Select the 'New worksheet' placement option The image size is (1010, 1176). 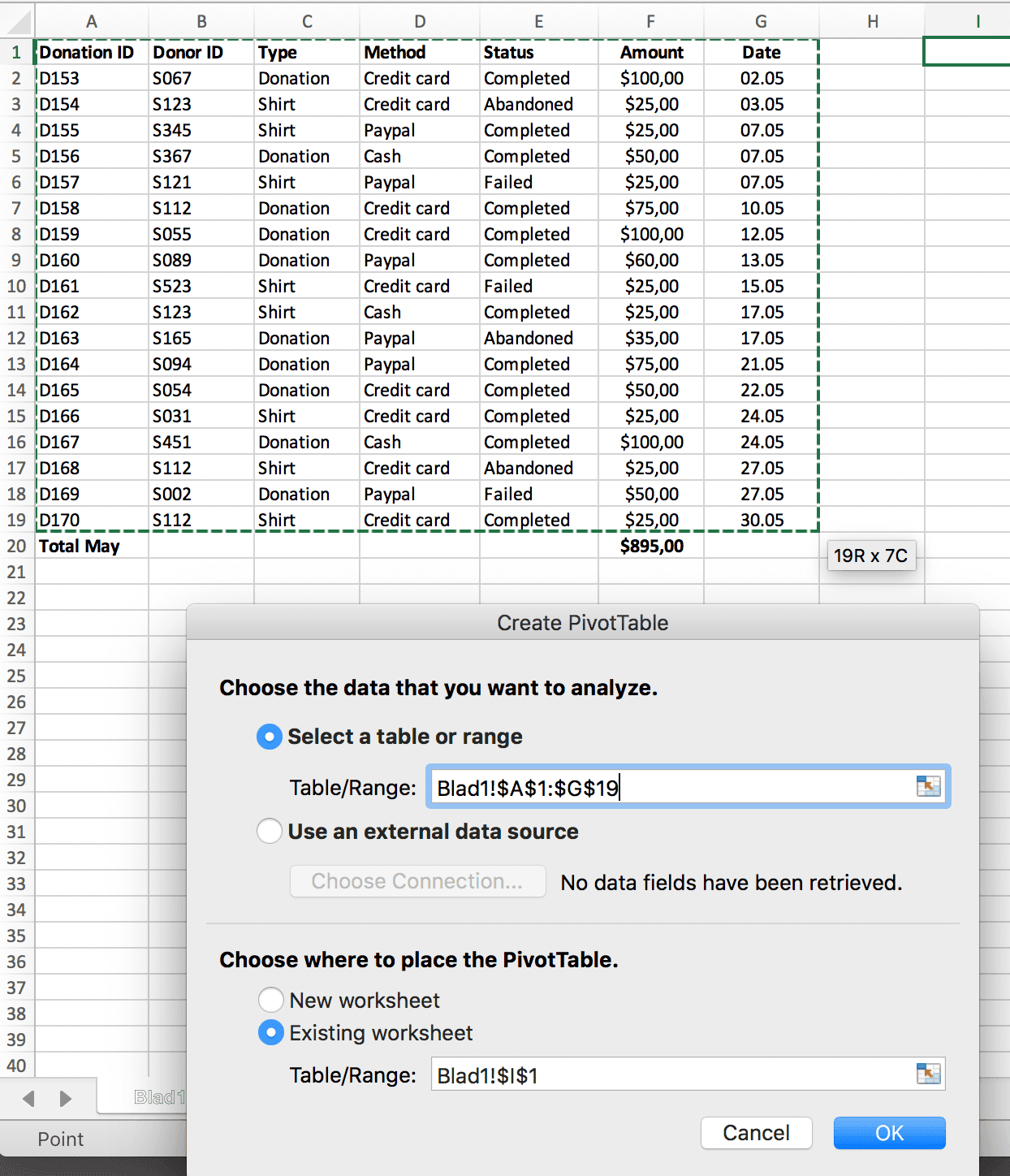click(x=271, y=1000)
